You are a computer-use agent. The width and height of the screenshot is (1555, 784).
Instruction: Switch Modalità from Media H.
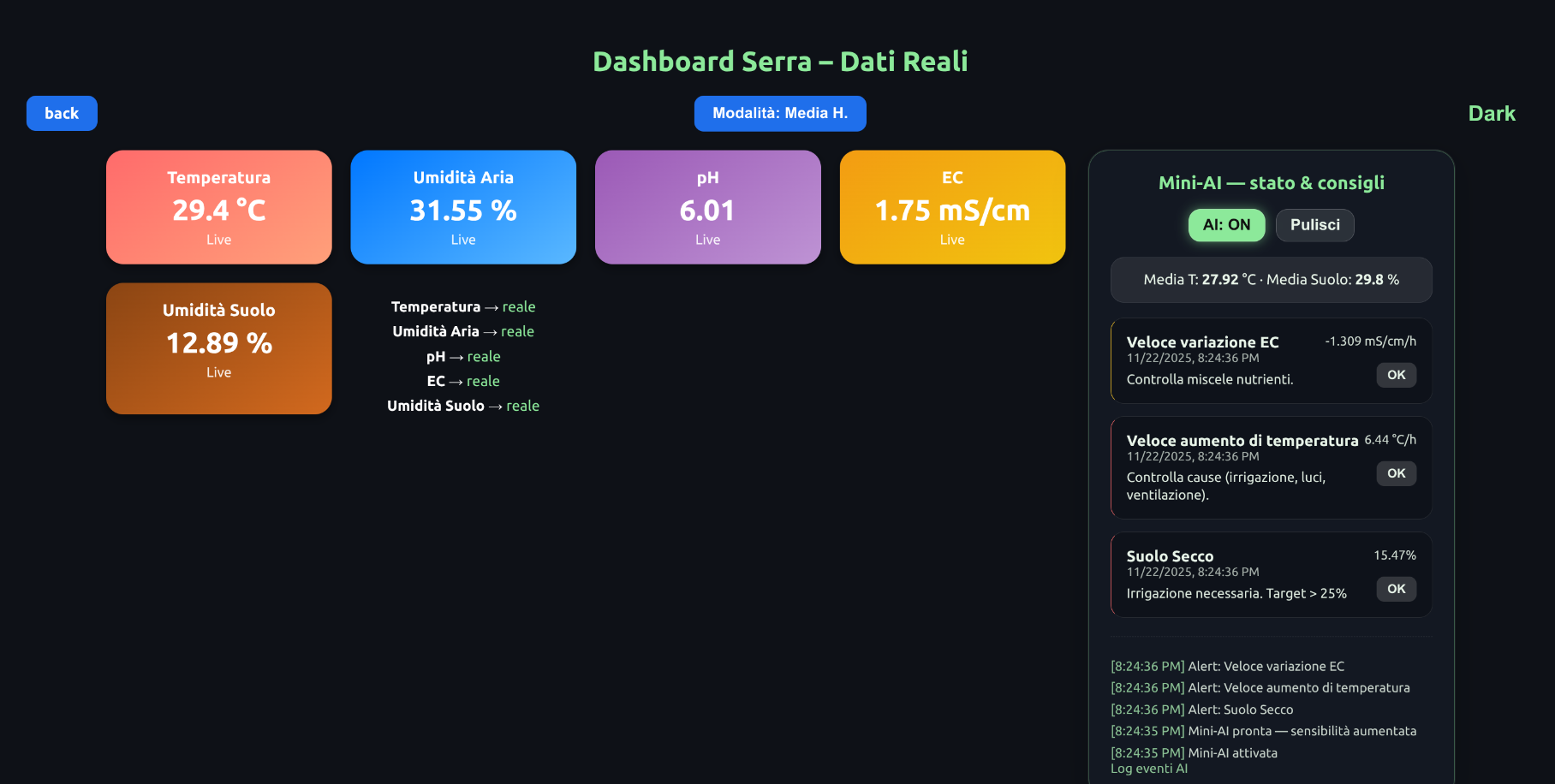(779, 112)
